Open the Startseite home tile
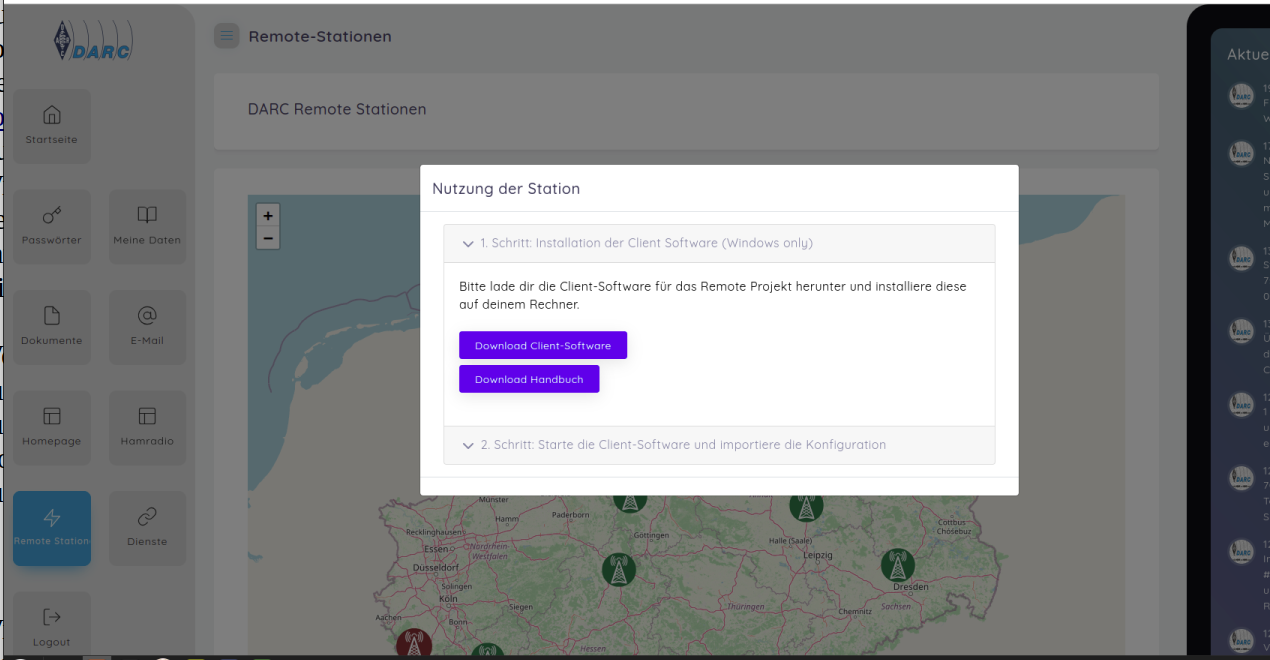The height and width of the screenshot is (660, 1270). 52,126
